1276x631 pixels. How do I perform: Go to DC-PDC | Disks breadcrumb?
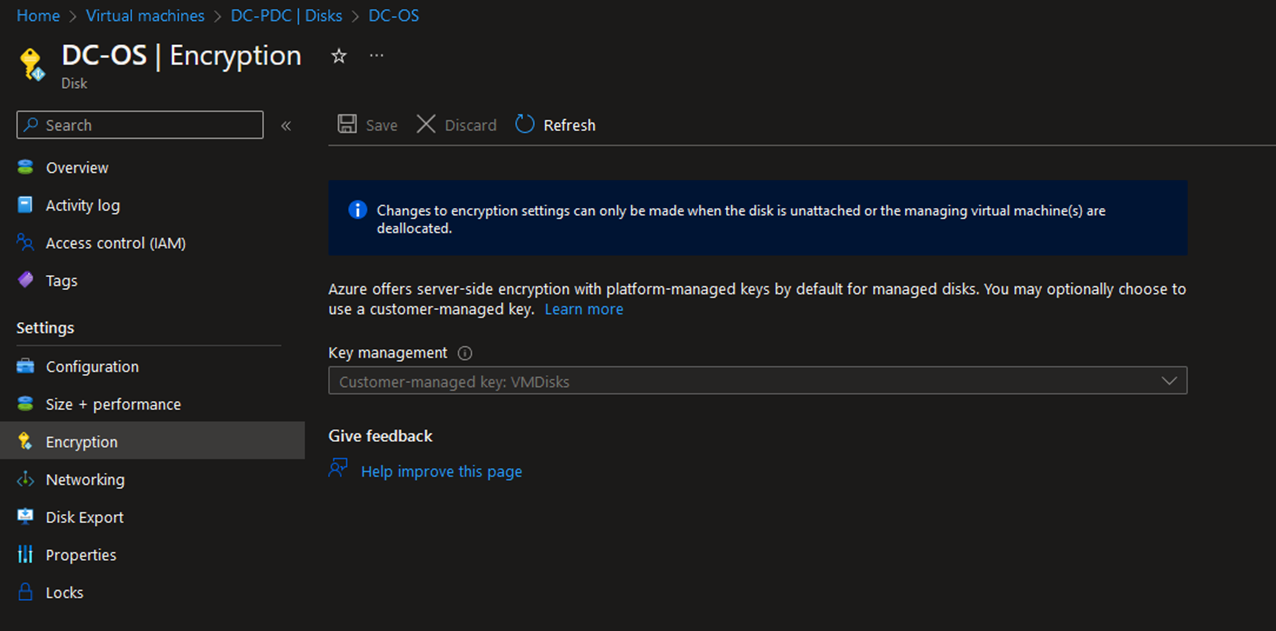[286, 16]
